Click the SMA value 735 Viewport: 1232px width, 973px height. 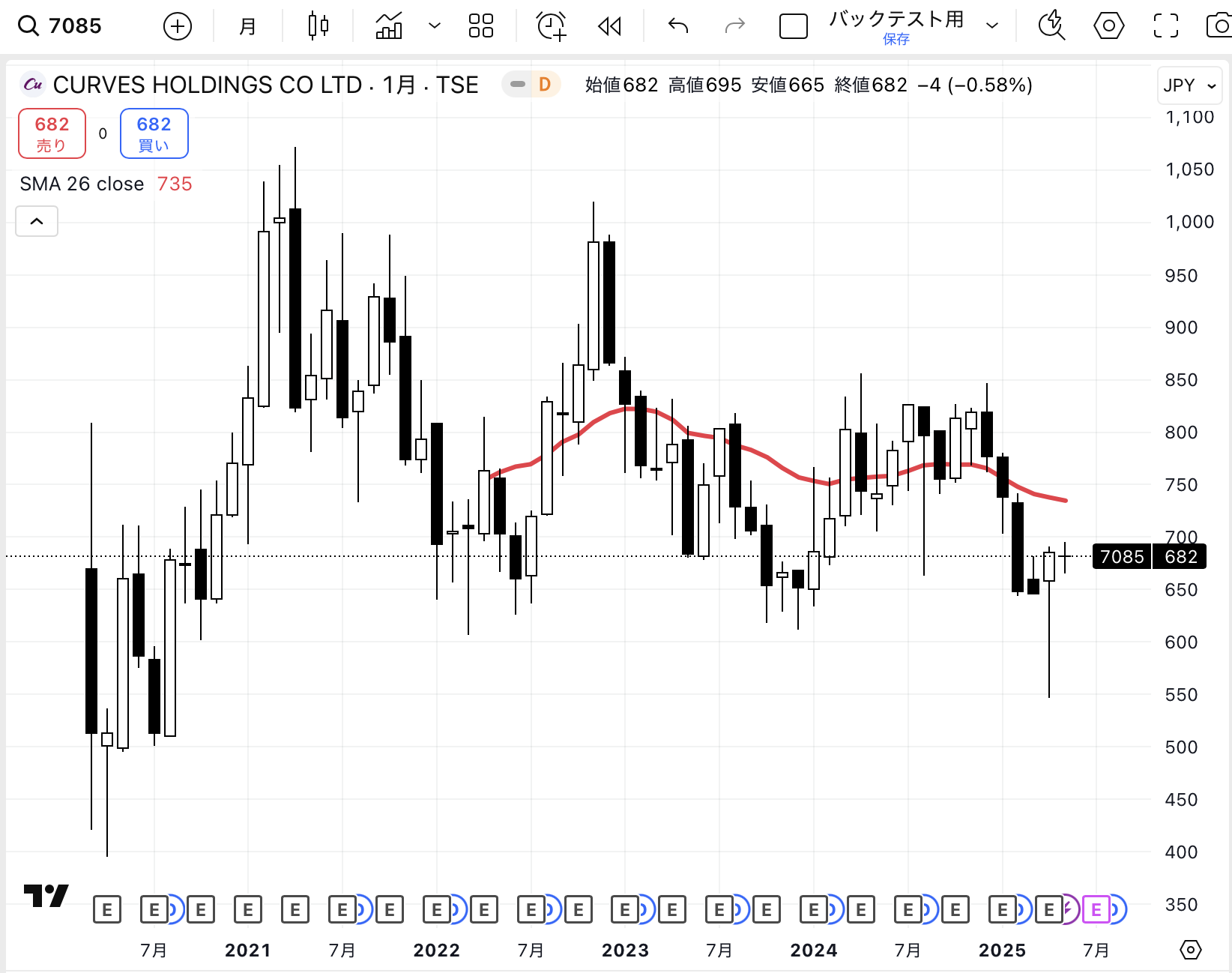(x=175, y=184)
